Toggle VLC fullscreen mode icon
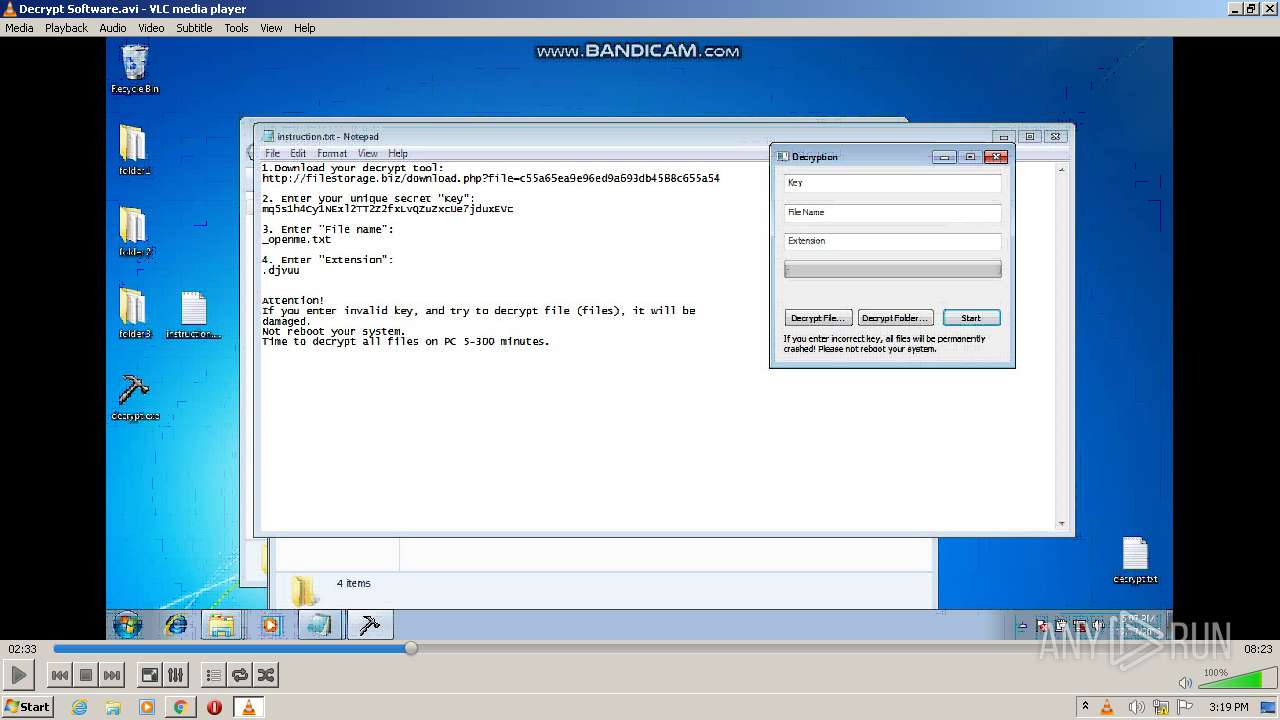The width and height of the screenshot is (1280, 720). 149,675
